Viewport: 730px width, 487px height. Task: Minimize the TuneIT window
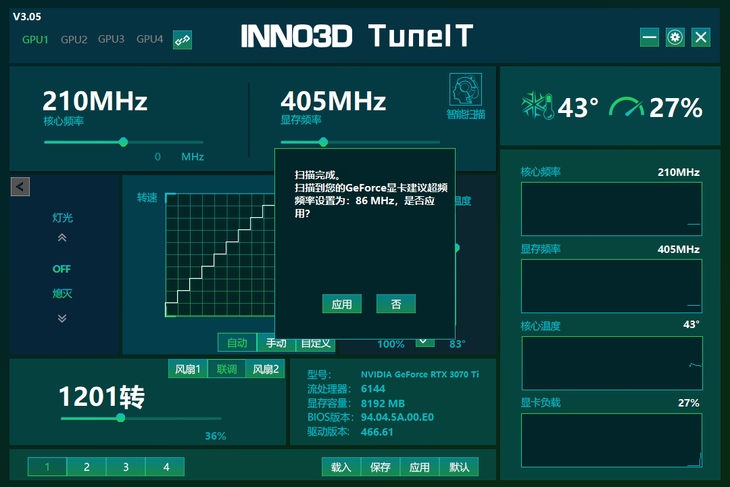[x=650, y=38]
